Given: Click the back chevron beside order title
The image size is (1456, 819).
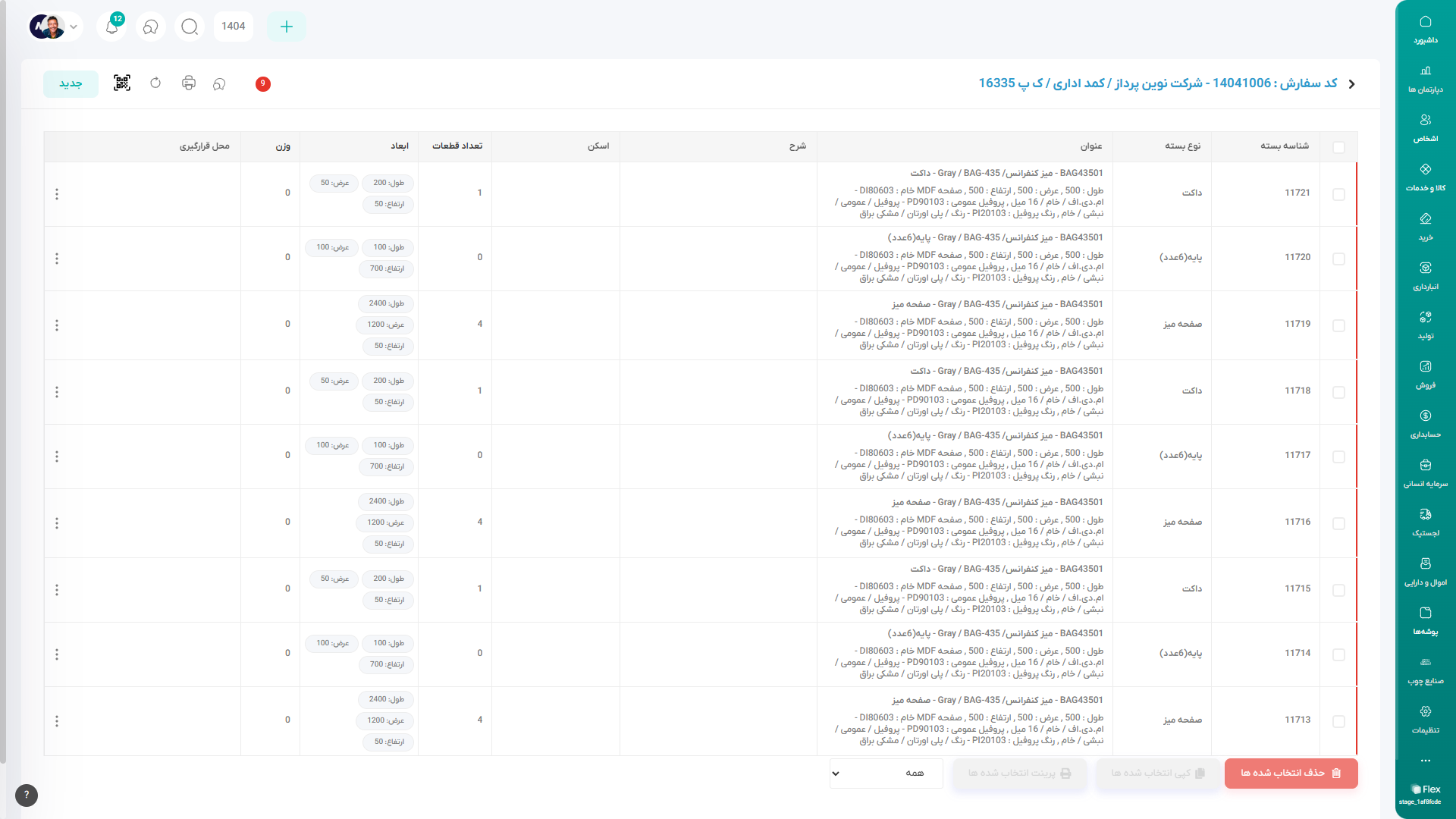Looking at the screenshot, I should [1352, 84].
